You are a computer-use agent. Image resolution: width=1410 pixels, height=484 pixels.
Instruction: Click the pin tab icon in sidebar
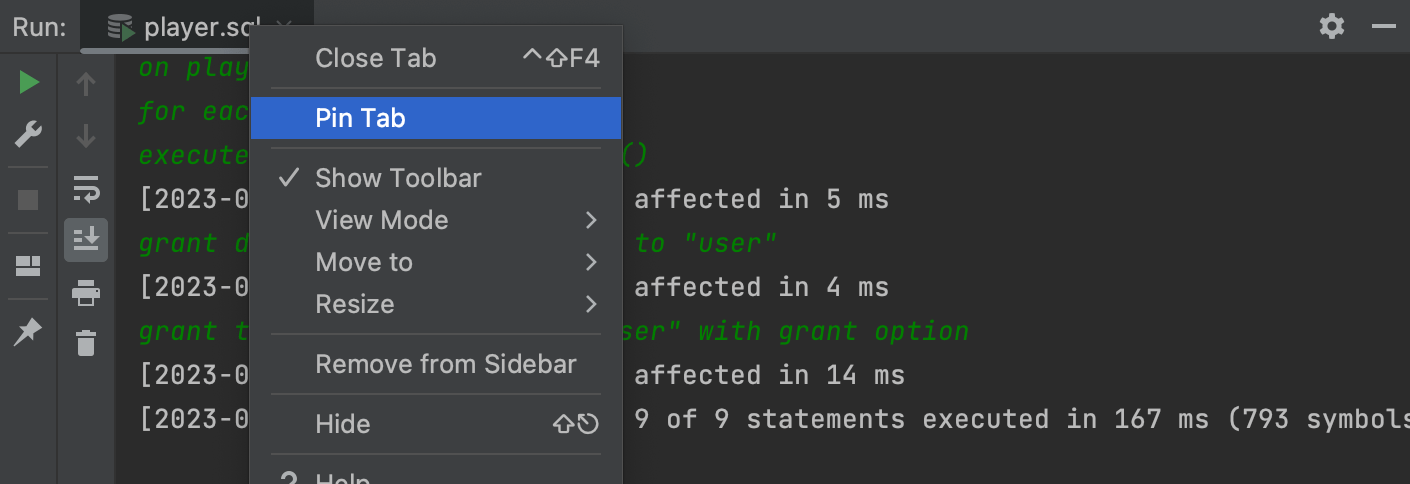(28, 332)
